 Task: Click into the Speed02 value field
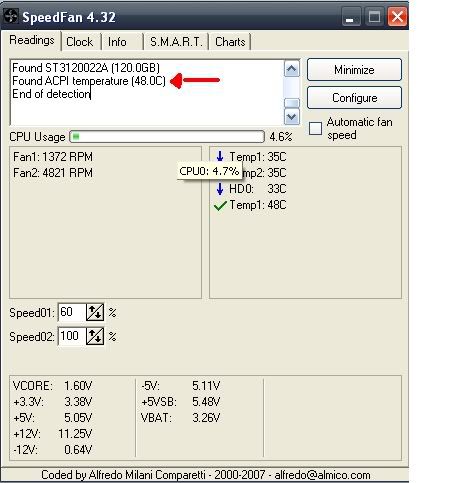72,336
